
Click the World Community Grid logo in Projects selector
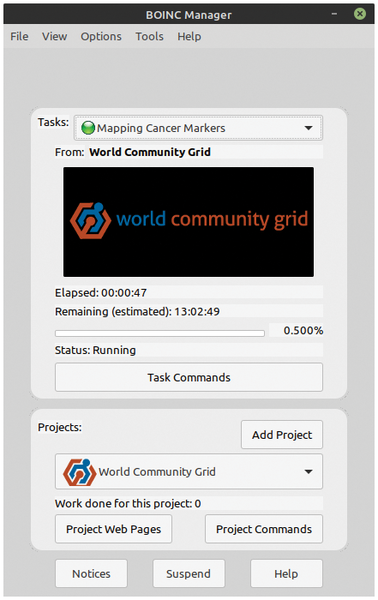[80, 472]
